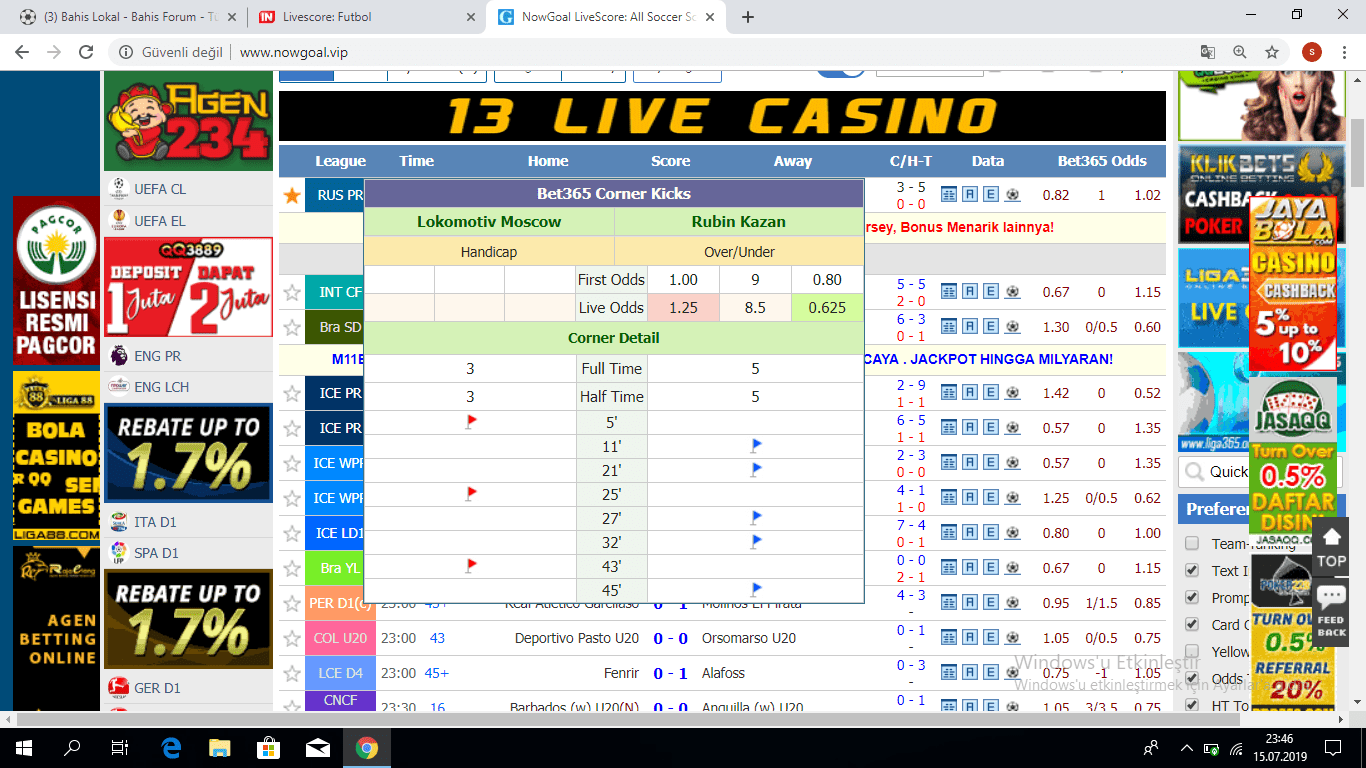The image size is (1366, 768).
Task: Open Microsoft Edge from the taskbar
Action: click(170, 747)
